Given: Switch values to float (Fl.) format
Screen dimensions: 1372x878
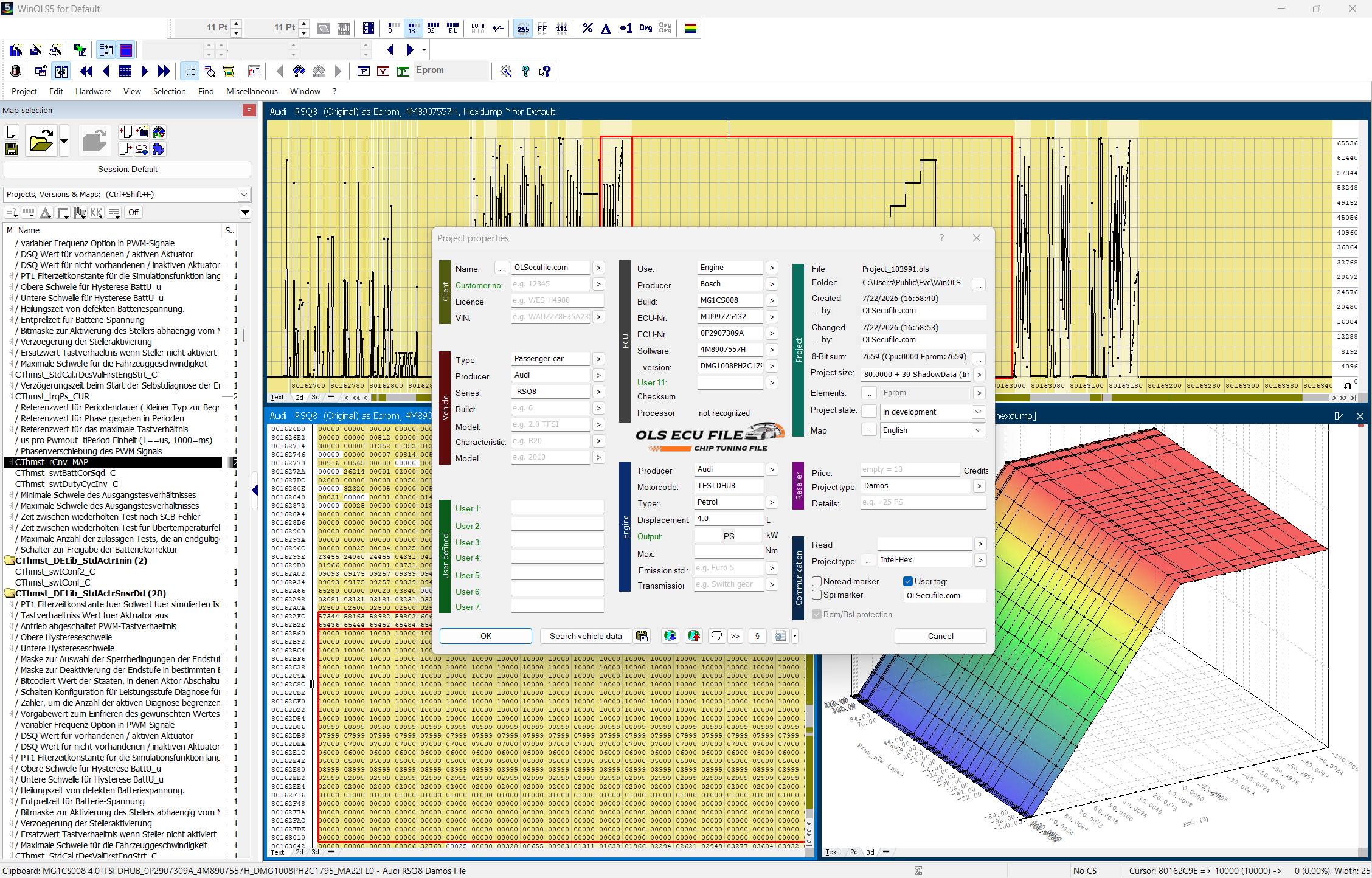Looking at the screenshot, I should tap(452, 28).
